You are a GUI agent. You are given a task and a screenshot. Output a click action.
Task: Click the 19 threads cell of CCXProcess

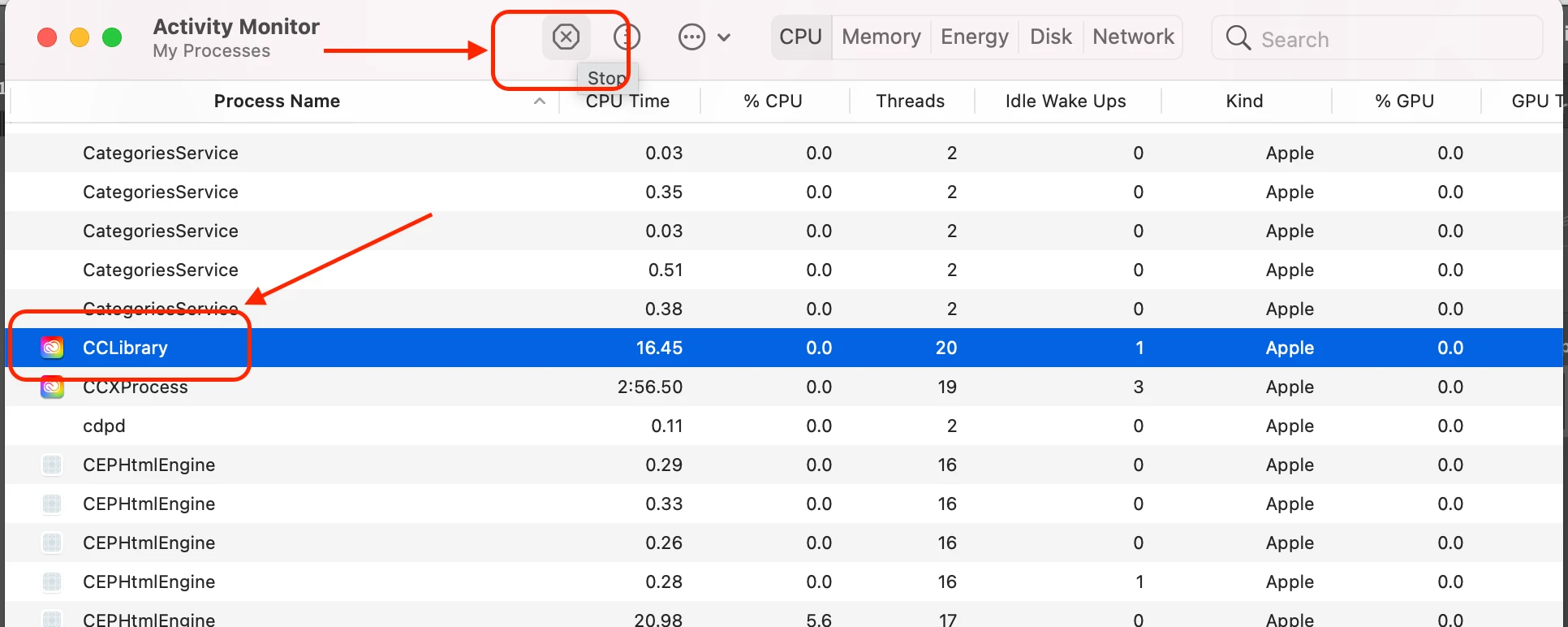[947, 387]
